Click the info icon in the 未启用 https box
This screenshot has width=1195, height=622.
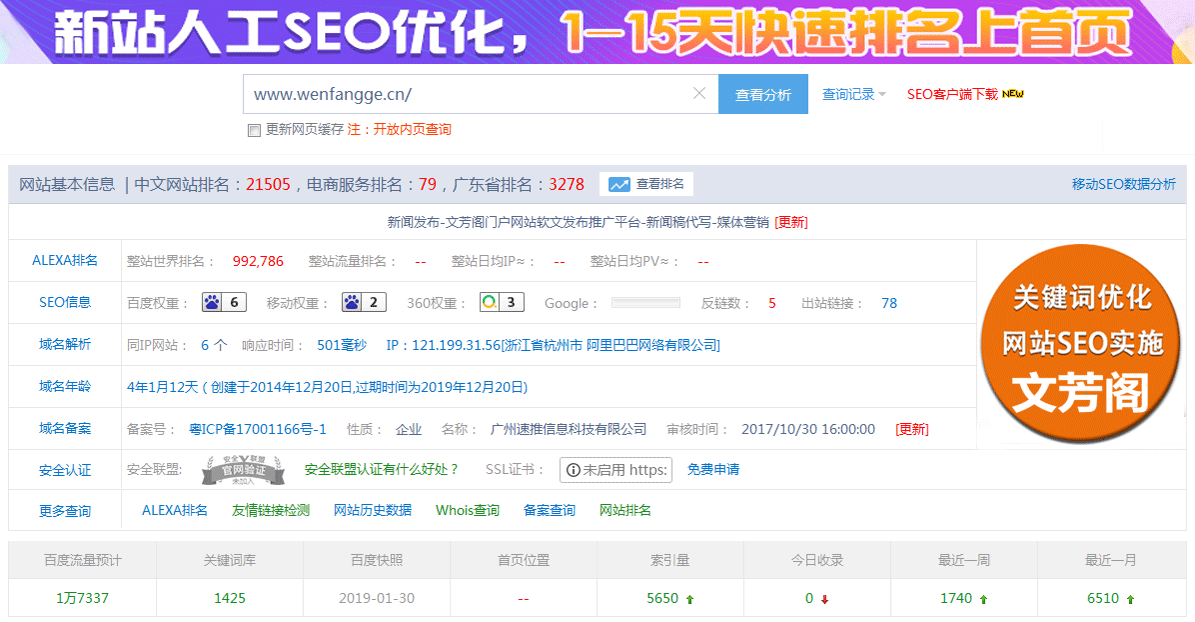(573, 470)
